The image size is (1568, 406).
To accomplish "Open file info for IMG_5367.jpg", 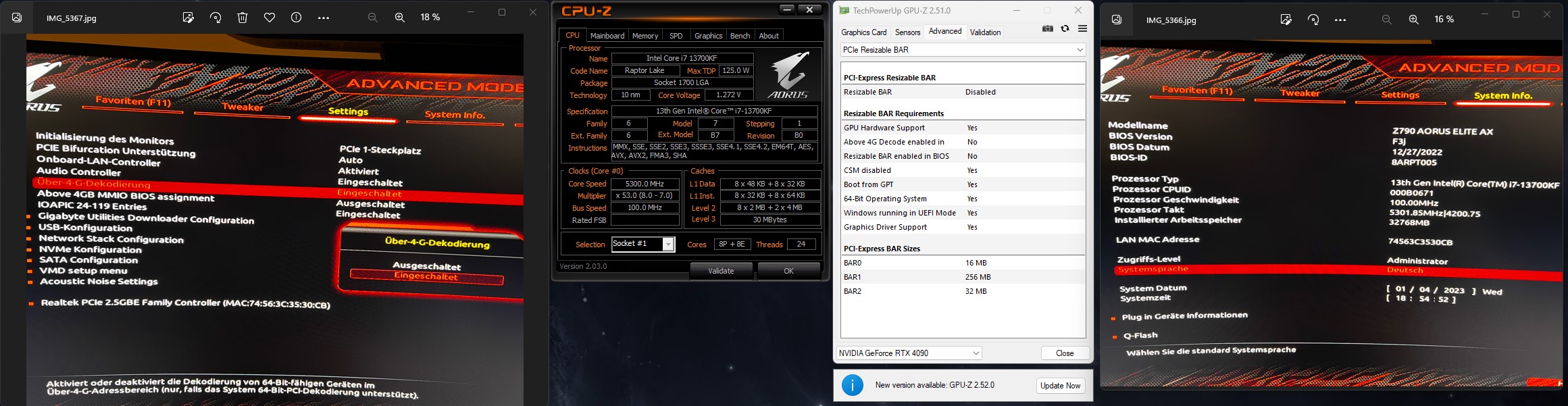I will click(296, 18).
